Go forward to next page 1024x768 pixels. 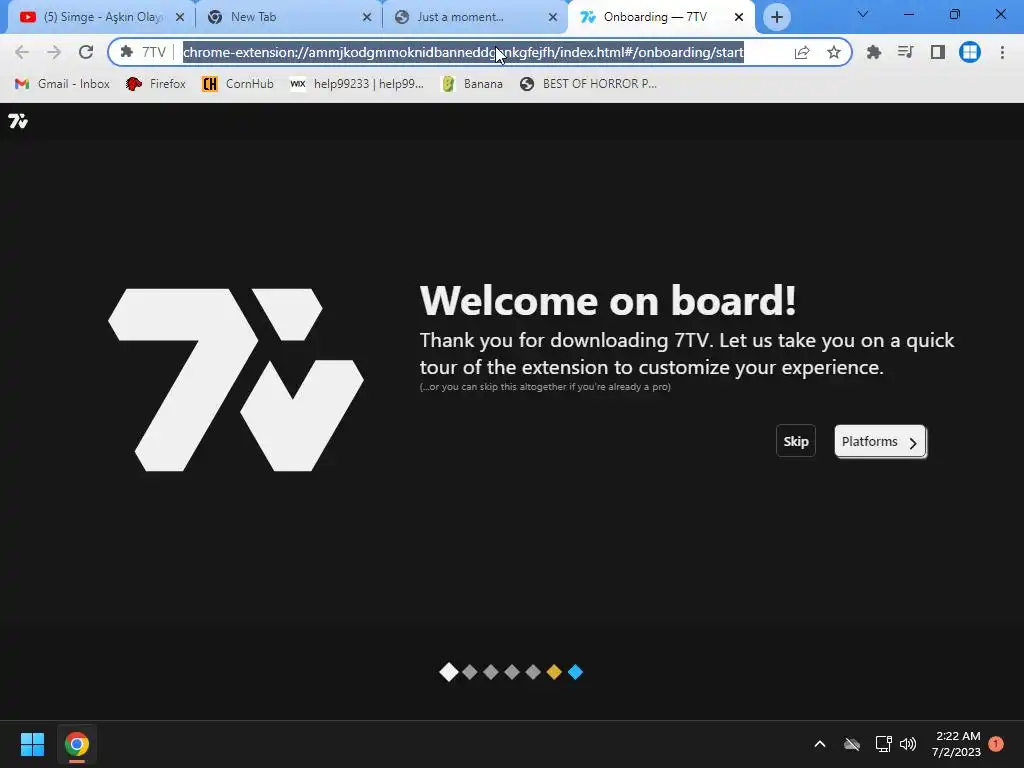point(54,52)
